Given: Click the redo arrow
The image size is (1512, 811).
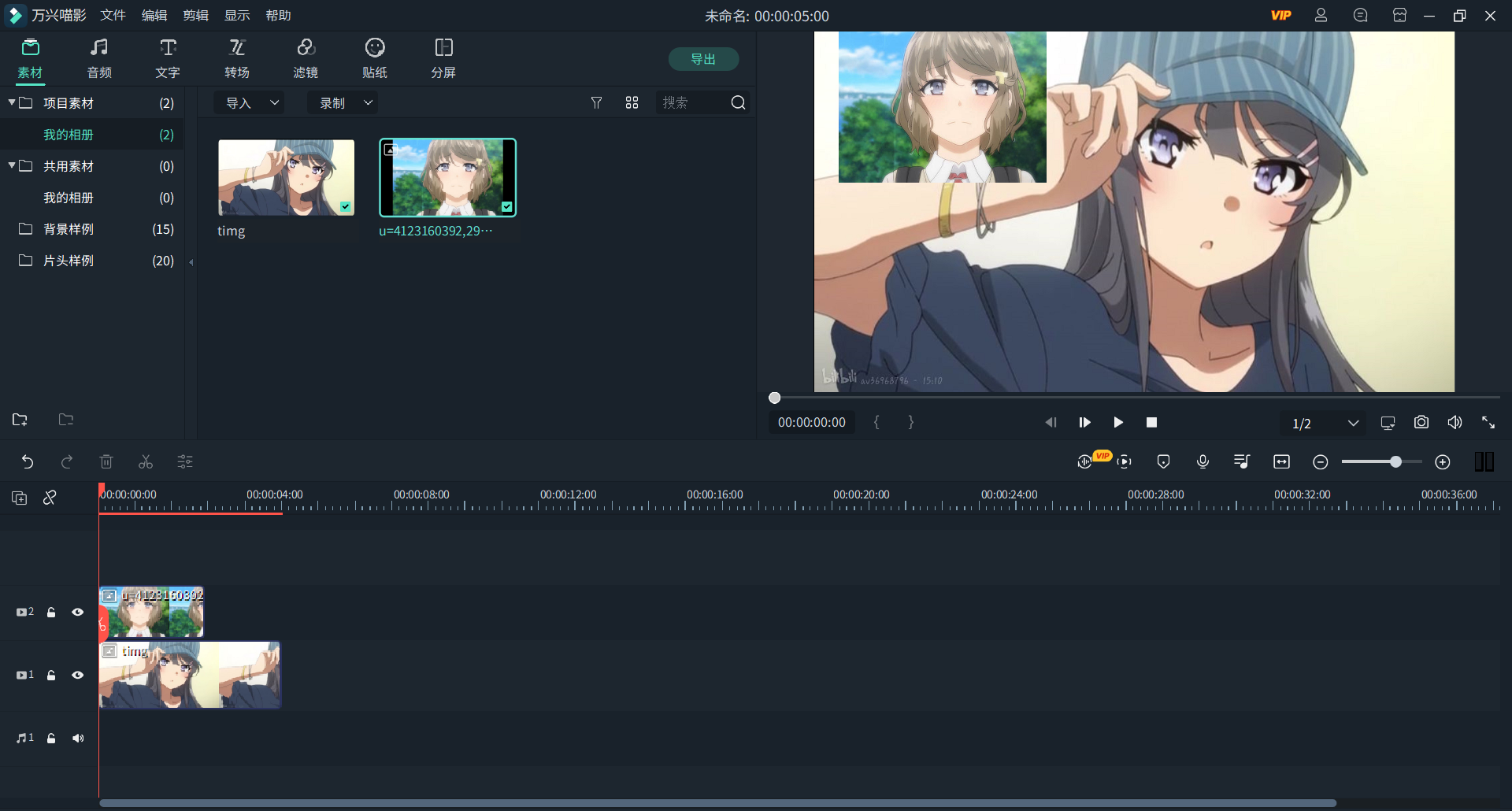Looking at the screenshot, I should tap(67, 462).
